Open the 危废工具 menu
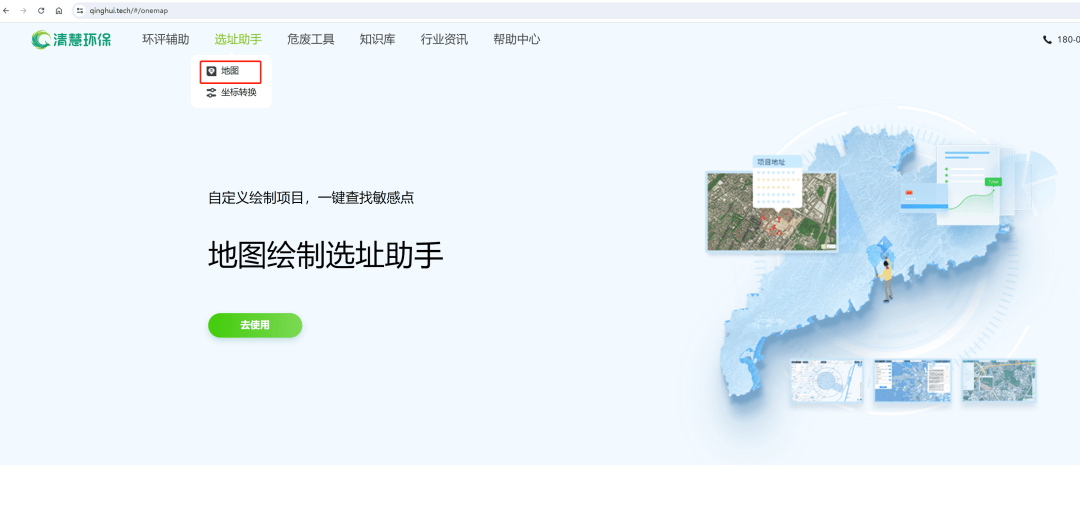The height and width of the screenshot is (505, 1080). pos(311,39)
